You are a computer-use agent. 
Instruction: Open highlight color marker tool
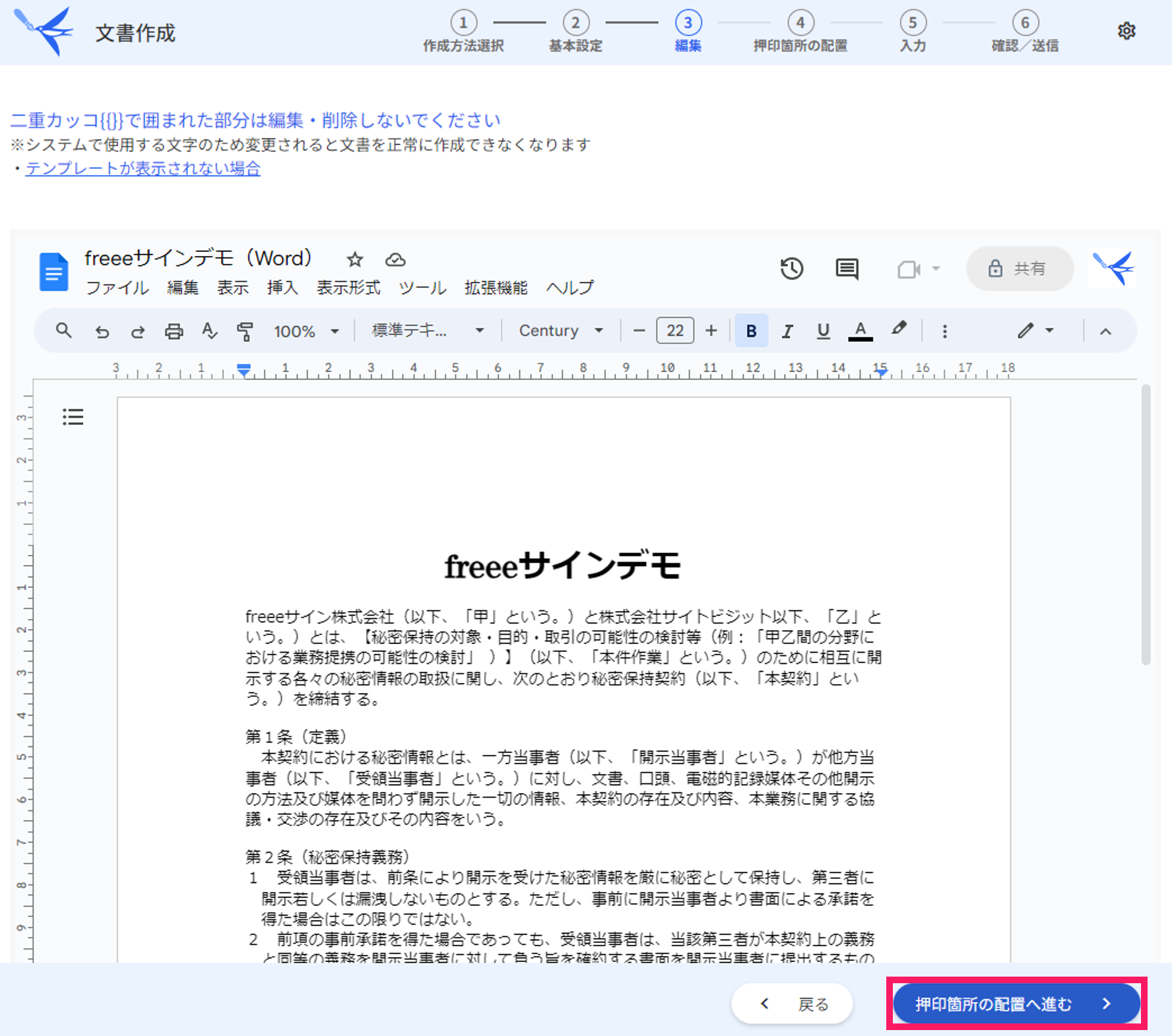click(x=898, y=329)
